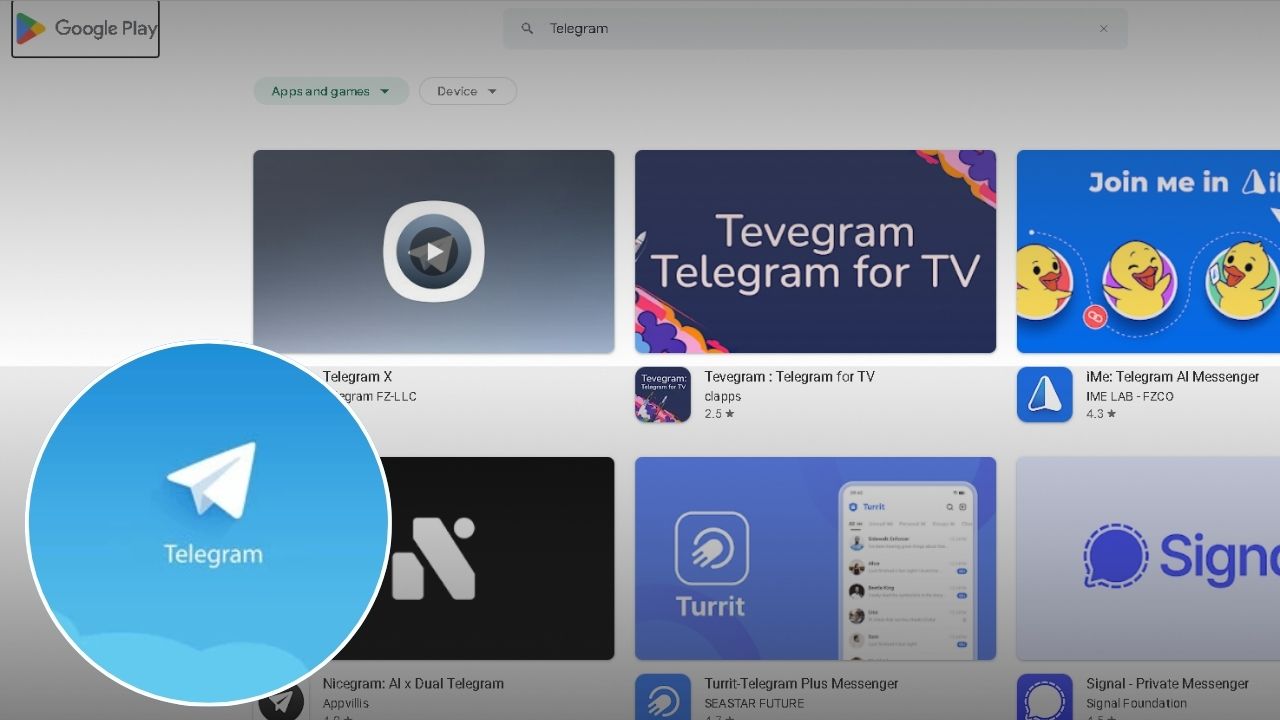1280x720 pixels.
Task: Play the Telegram X preview video
Action: [433, 252]
